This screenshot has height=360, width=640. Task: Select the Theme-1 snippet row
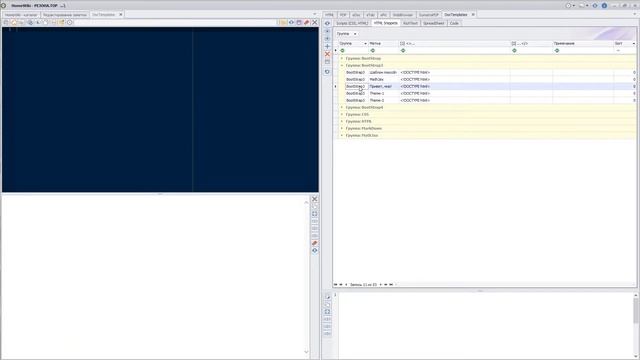pos(490,93)
